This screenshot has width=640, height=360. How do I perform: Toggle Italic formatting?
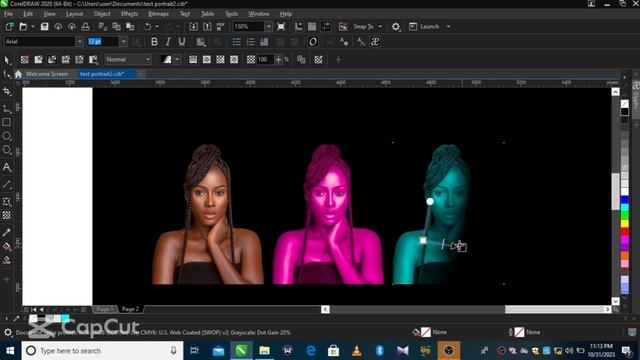(x=168, y=42)
